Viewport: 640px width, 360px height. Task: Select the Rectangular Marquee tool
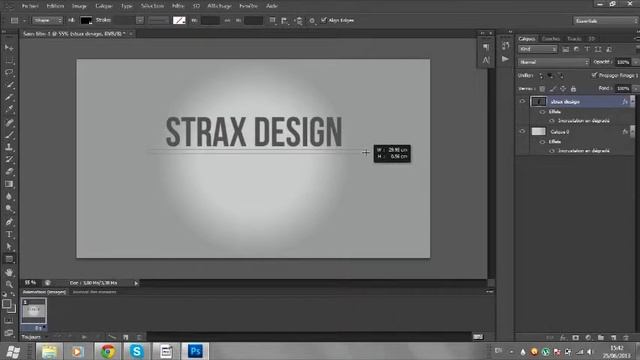pyautogui.click(x=9, y=60)
